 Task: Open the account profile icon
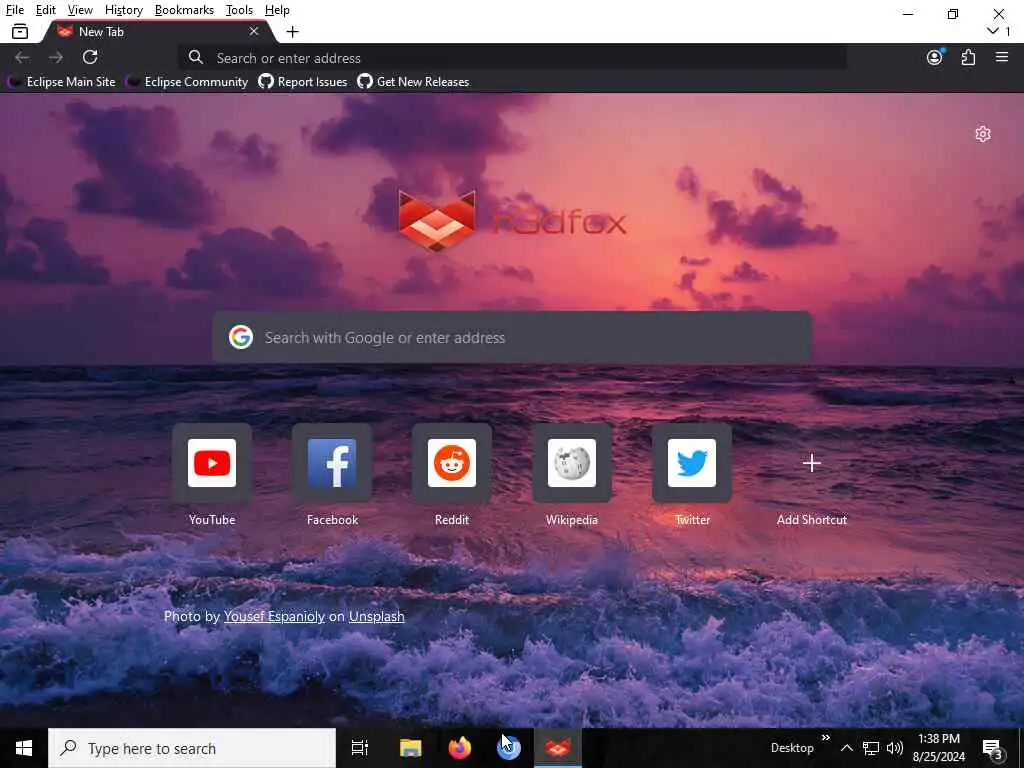click(935, 57)
